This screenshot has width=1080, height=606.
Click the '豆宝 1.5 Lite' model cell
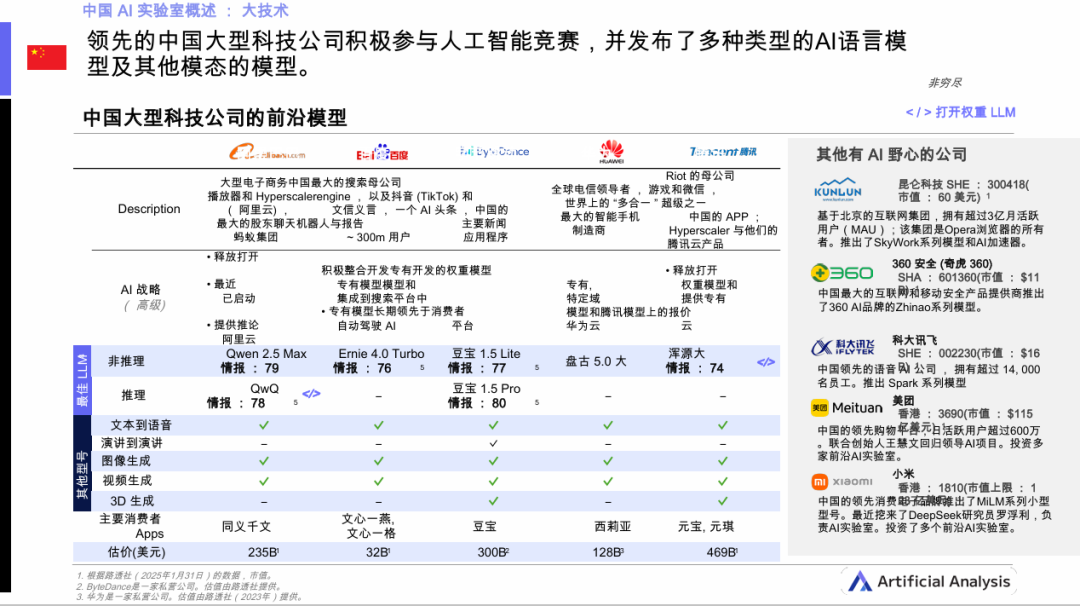click(x=486, y=353)
